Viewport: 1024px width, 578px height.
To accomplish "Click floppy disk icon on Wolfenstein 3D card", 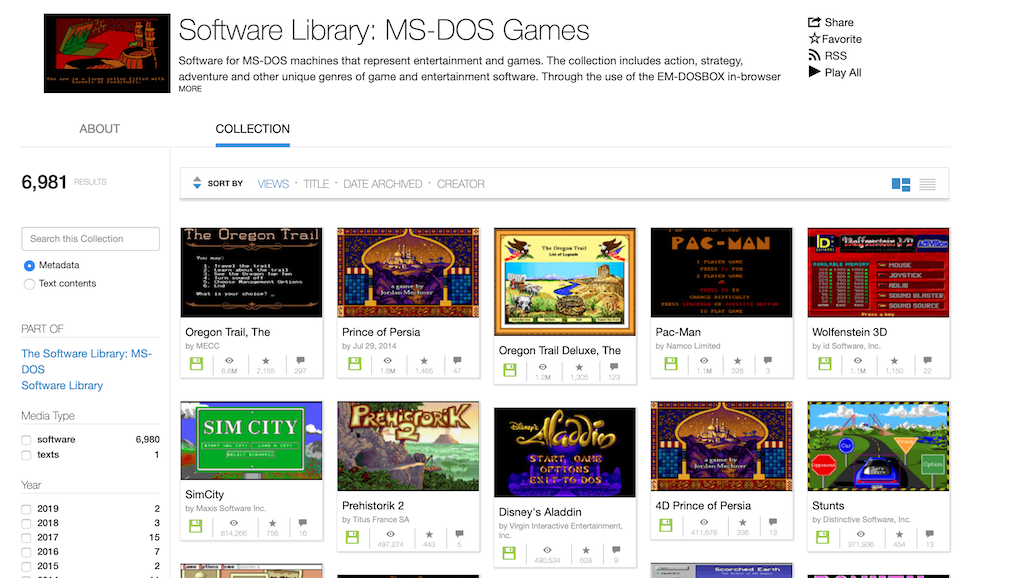I will click(x=825, y=364).
